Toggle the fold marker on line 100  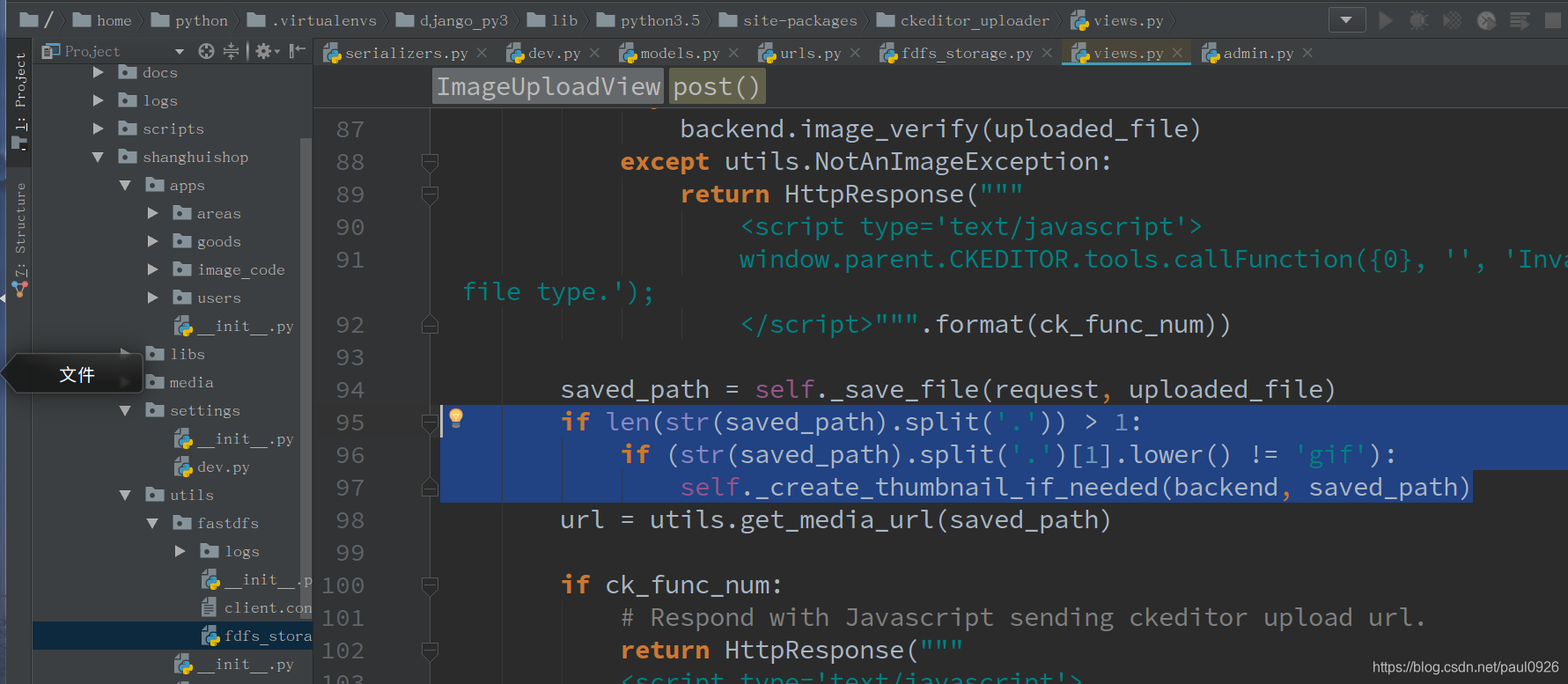[430, 585]
